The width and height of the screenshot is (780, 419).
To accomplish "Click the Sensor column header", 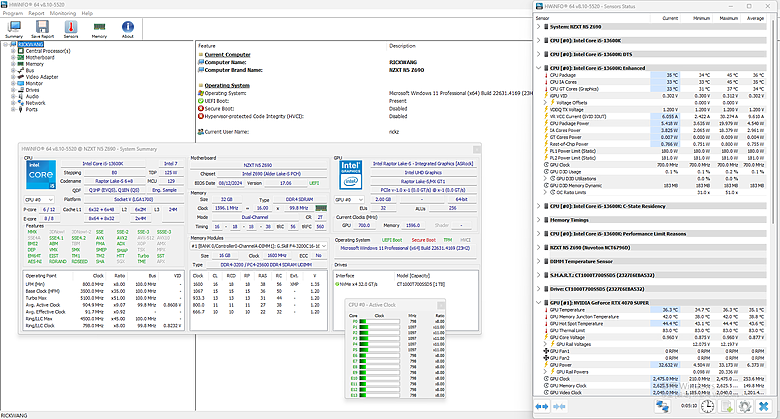I will tap(592, 18).
